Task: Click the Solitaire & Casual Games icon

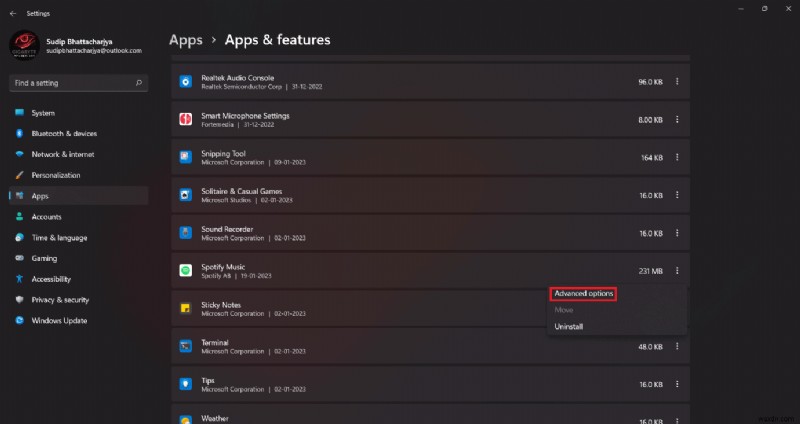Action: coord(186,195)
